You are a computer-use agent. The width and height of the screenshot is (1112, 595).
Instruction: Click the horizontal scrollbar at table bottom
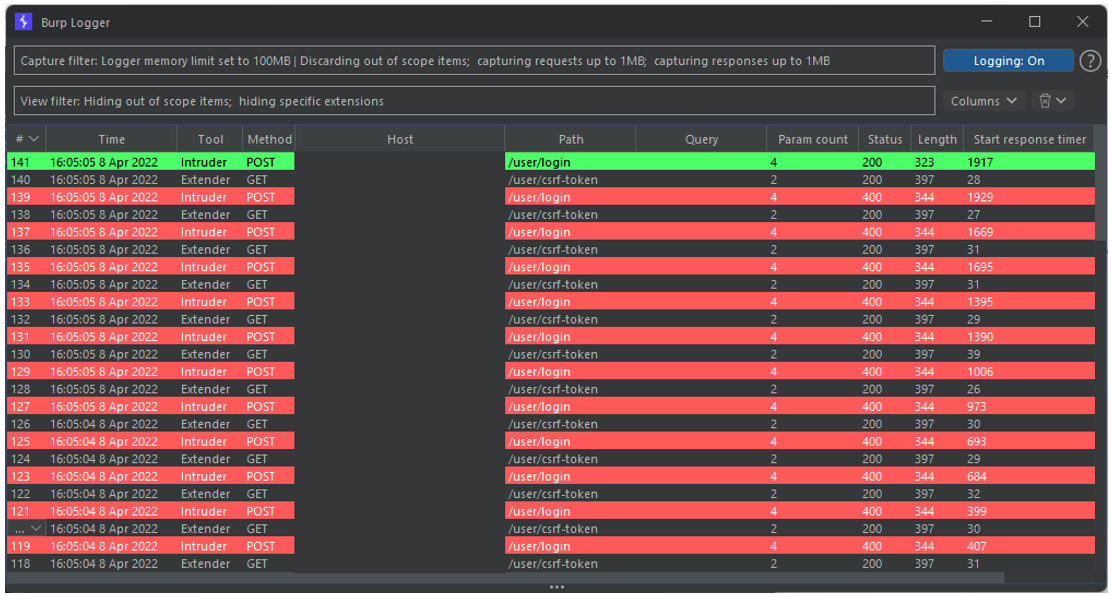pos(500,578)
